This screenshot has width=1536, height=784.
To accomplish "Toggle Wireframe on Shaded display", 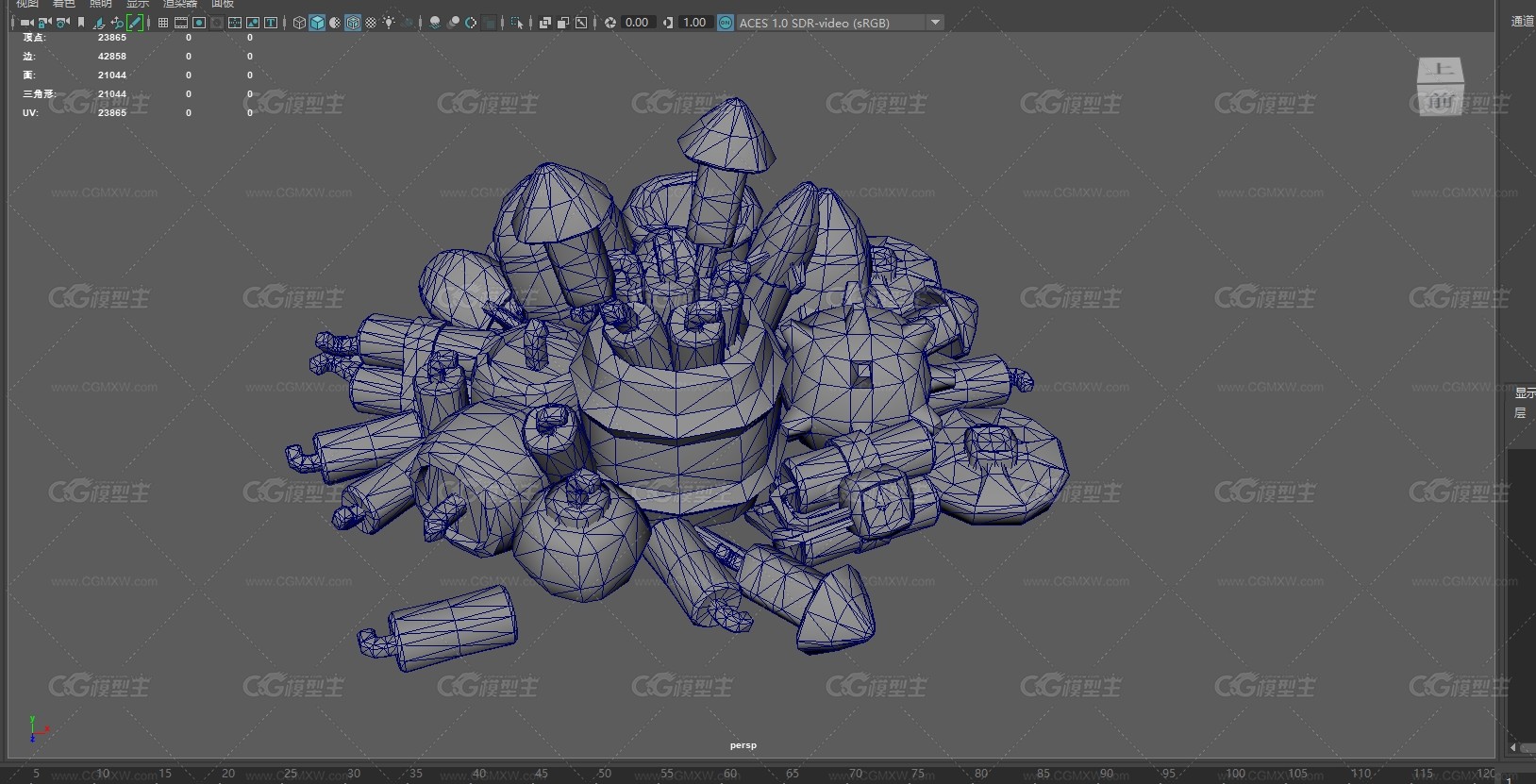I will click(353, 23).
